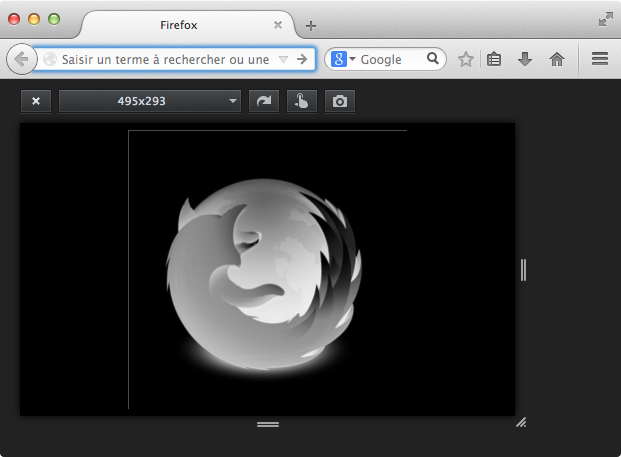
Task: Click the green zoom window button
Action: (x=54, y=19)
